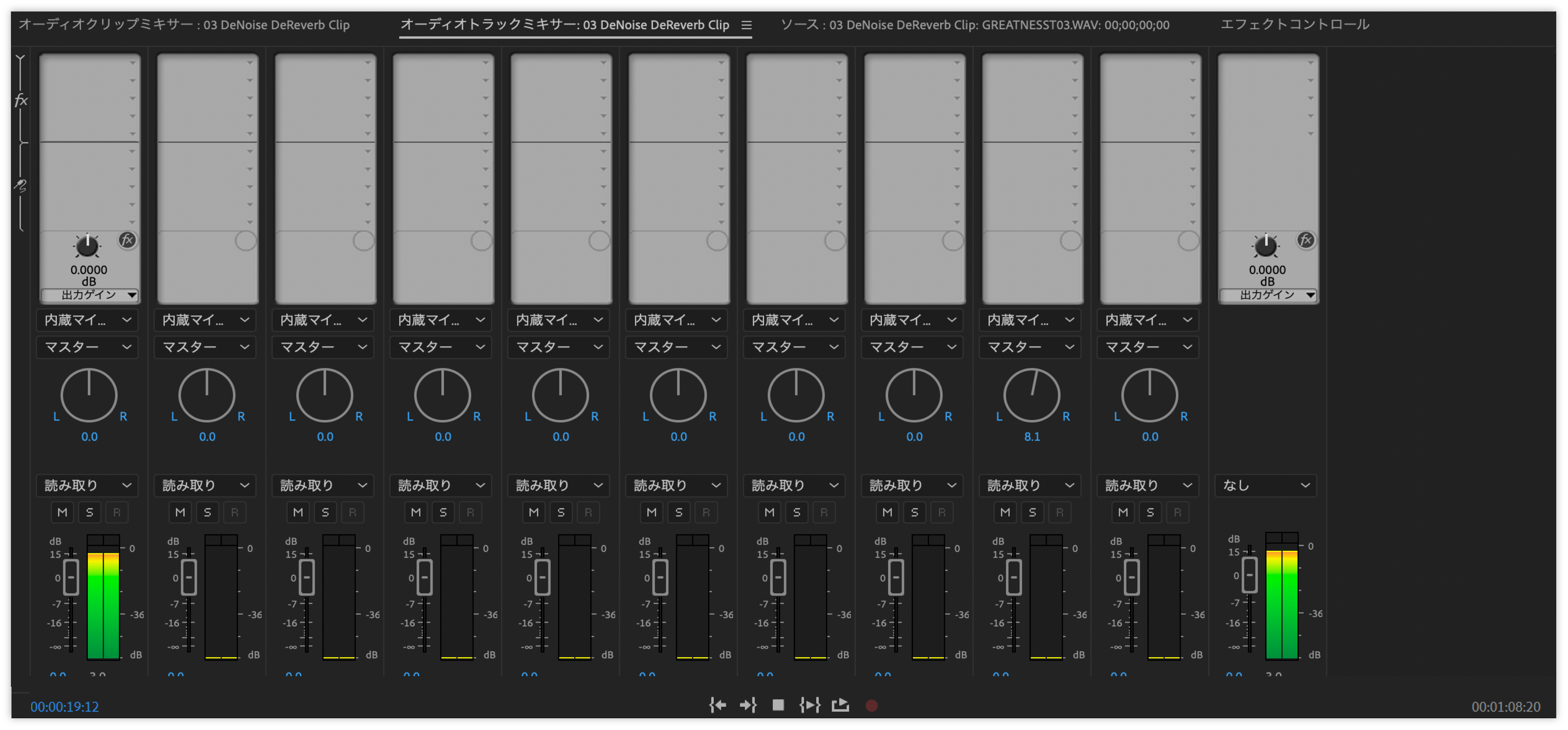Open 出力ゲイン parameter selector on first track
This screenshot has height=730, width=1568.
89,295
